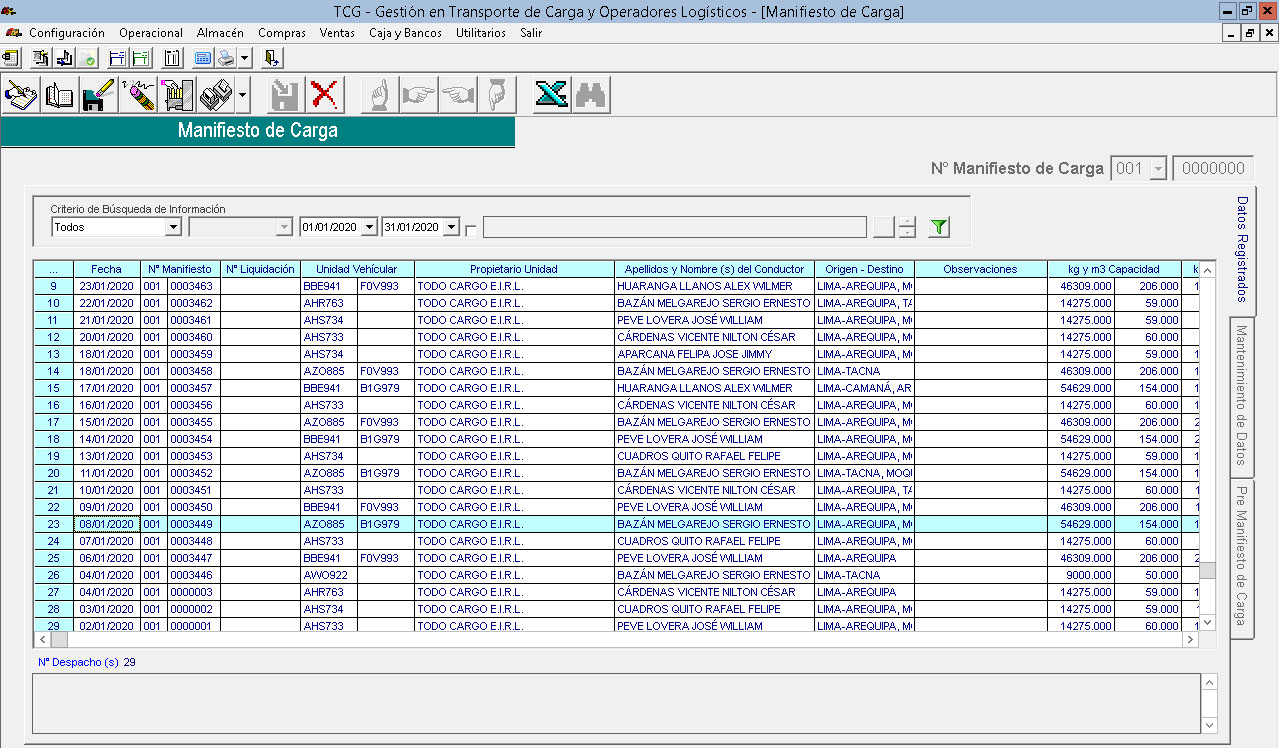This screenshot has height=748, width=1279.
Task: Click the red X delete icon
Action: (324, 96)
